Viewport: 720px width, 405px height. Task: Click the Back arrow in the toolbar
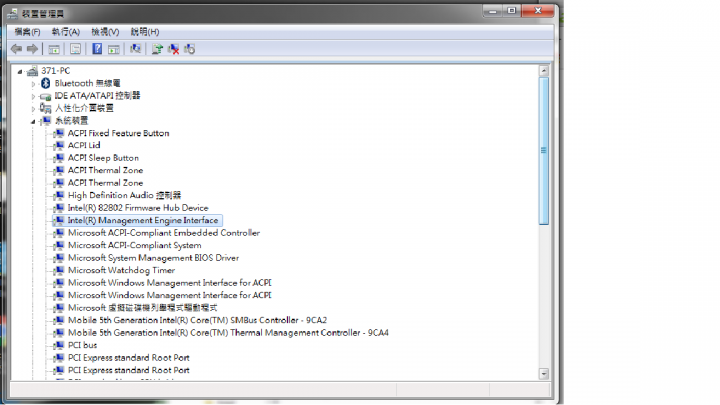tap(17, 49)
